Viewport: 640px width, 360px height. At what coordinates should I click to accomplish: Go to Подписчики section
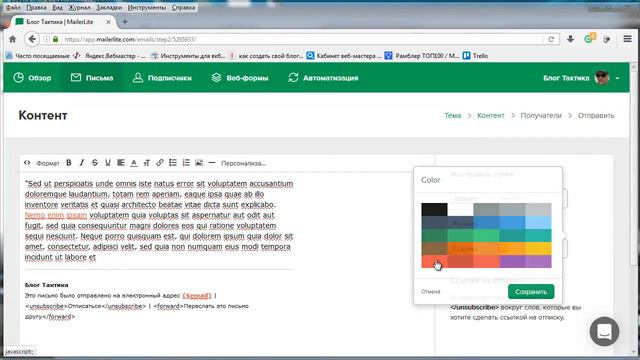click(162, 78)
